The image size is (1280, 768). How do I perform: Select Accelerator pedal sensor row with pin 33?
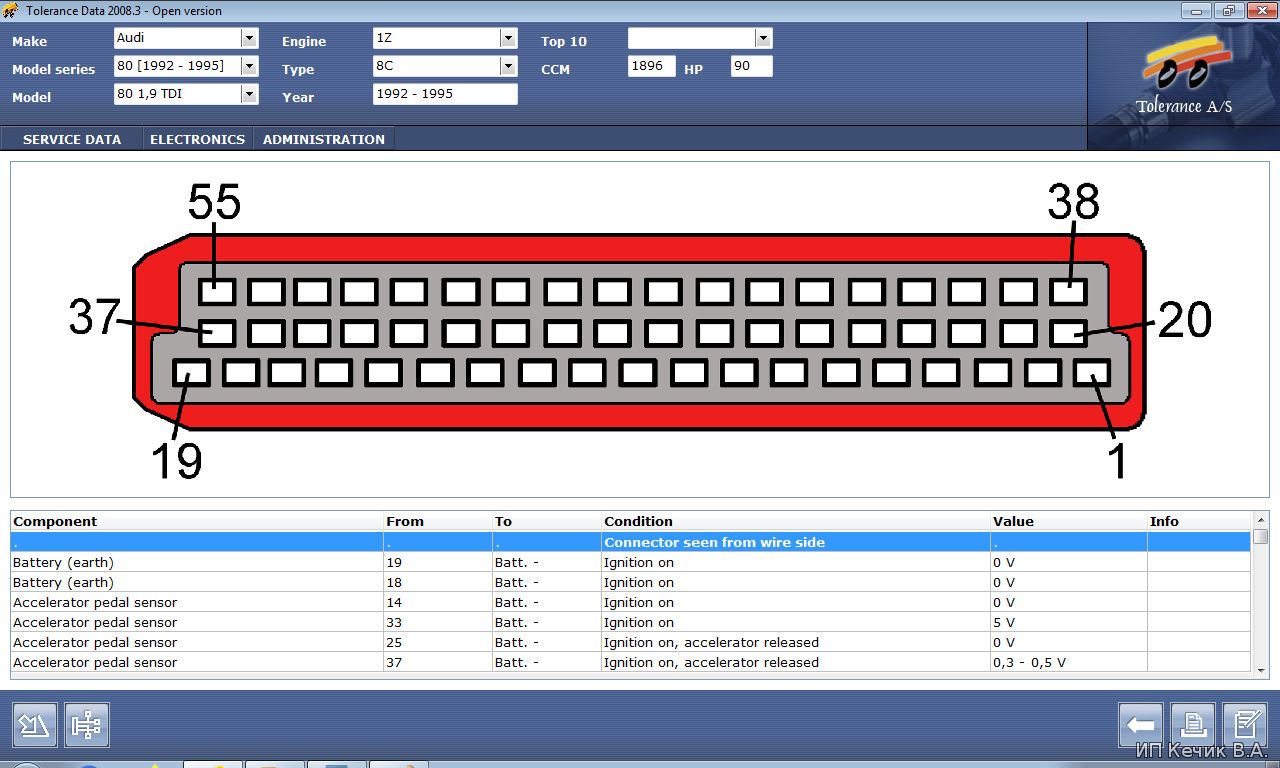[631, 622]
